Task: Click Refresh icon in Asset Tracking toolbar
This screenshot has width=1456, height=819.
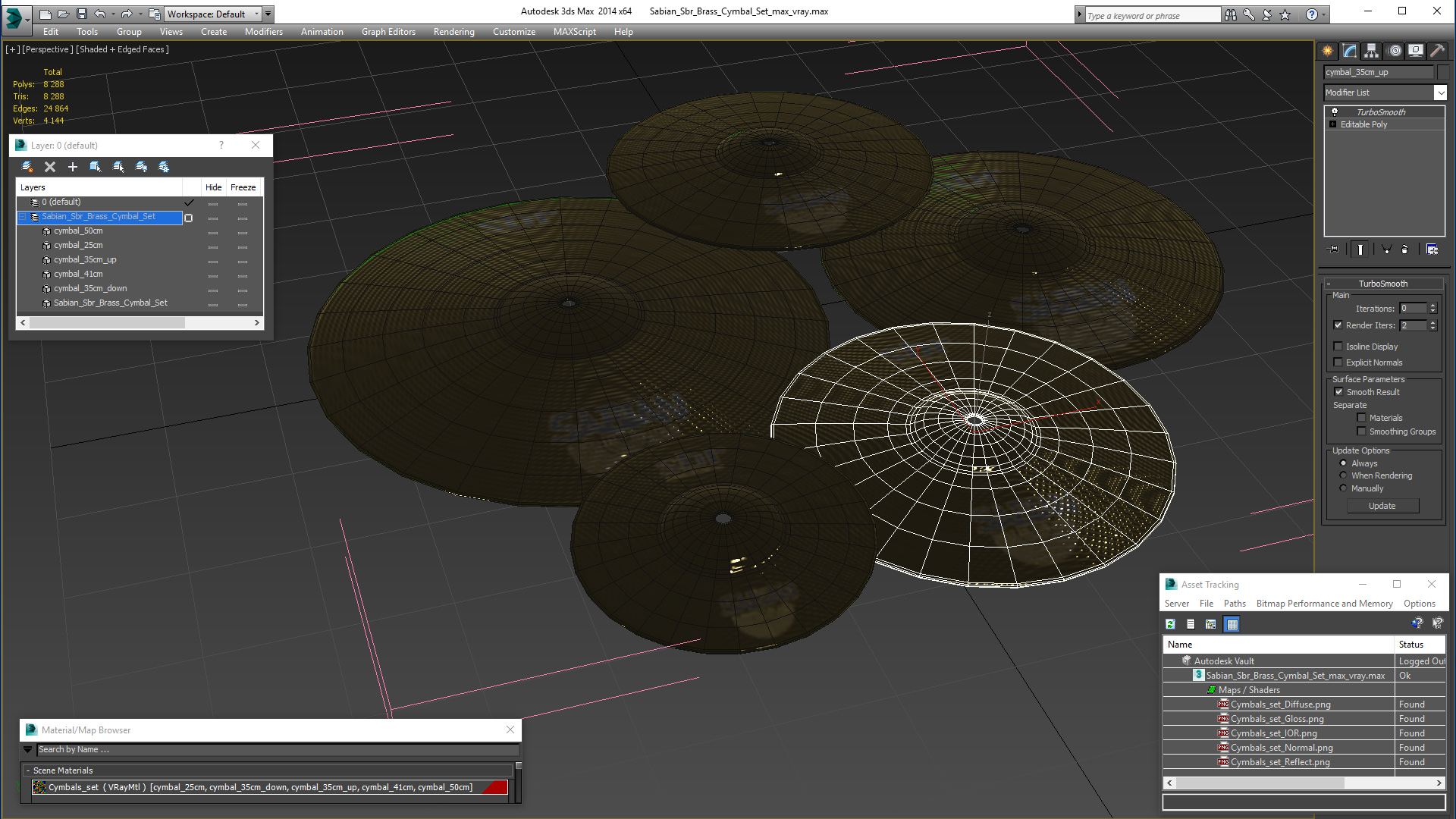Action: click(1171, 624)
